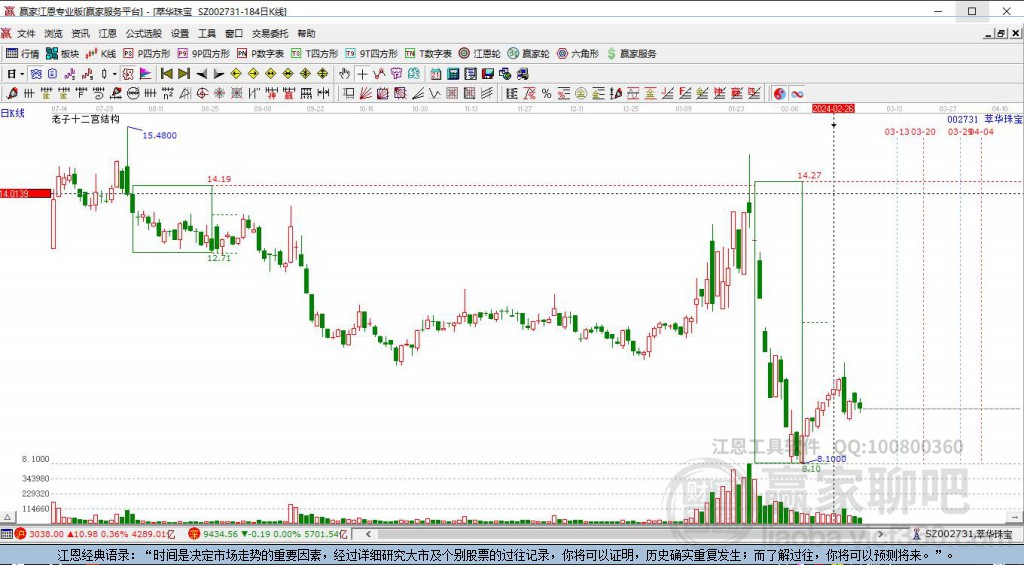Click the up-triangle button below the volume axis
1024x565 pixels.
point(7,516)
